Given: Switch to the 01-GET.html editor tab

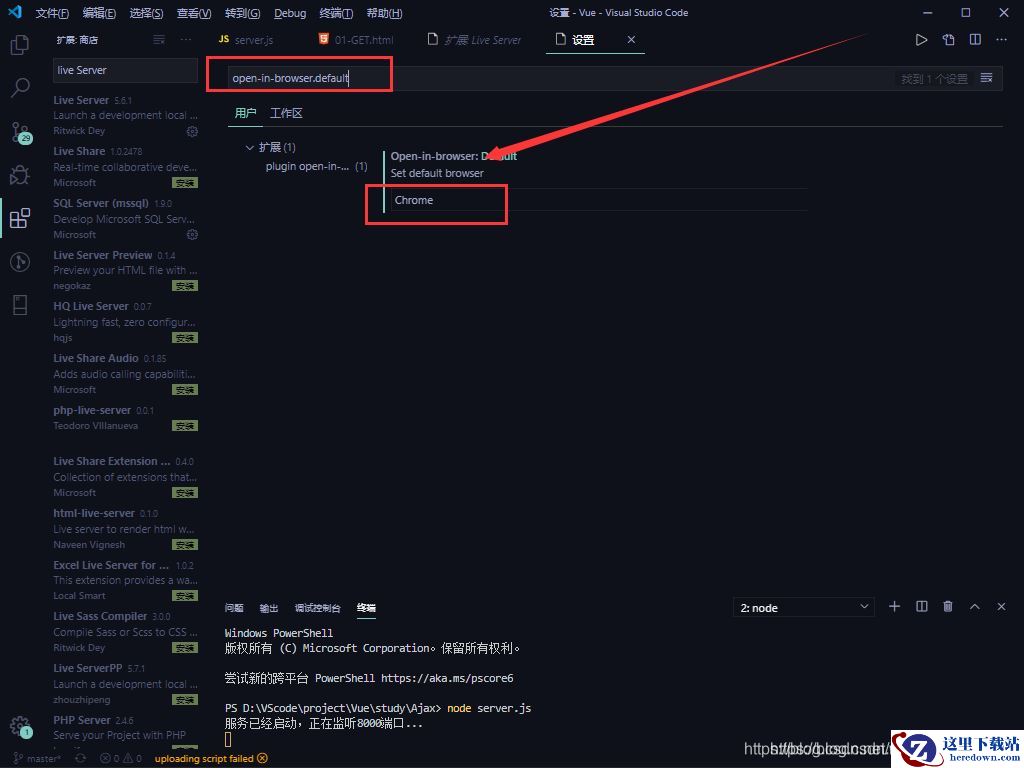Looking at the screenshot, I should click(356, 40).
